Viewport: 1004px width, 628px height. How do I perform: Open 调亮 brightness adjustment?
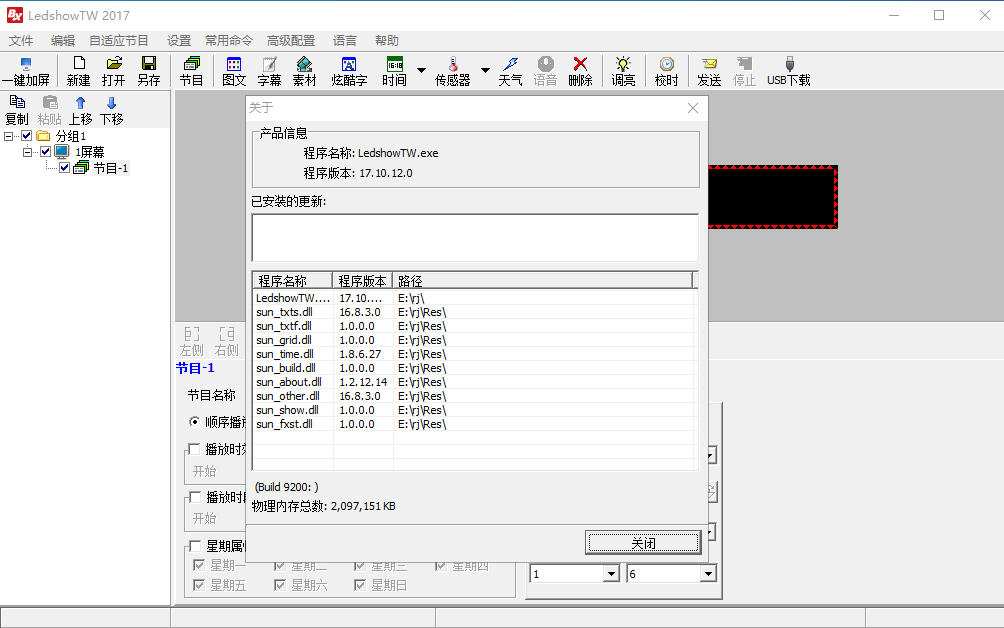coord(623,71)
